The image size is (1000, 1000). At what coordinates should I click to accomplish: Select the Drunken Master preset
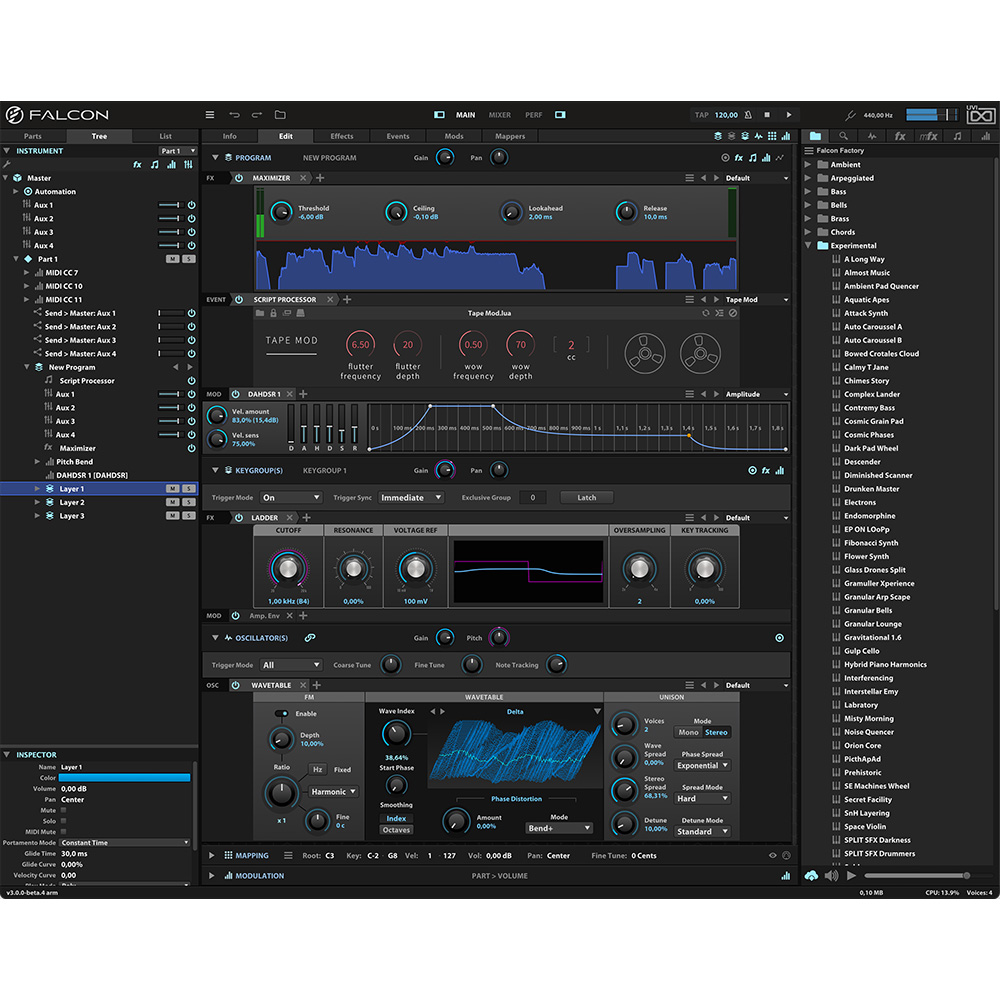(x=871, y=489)
